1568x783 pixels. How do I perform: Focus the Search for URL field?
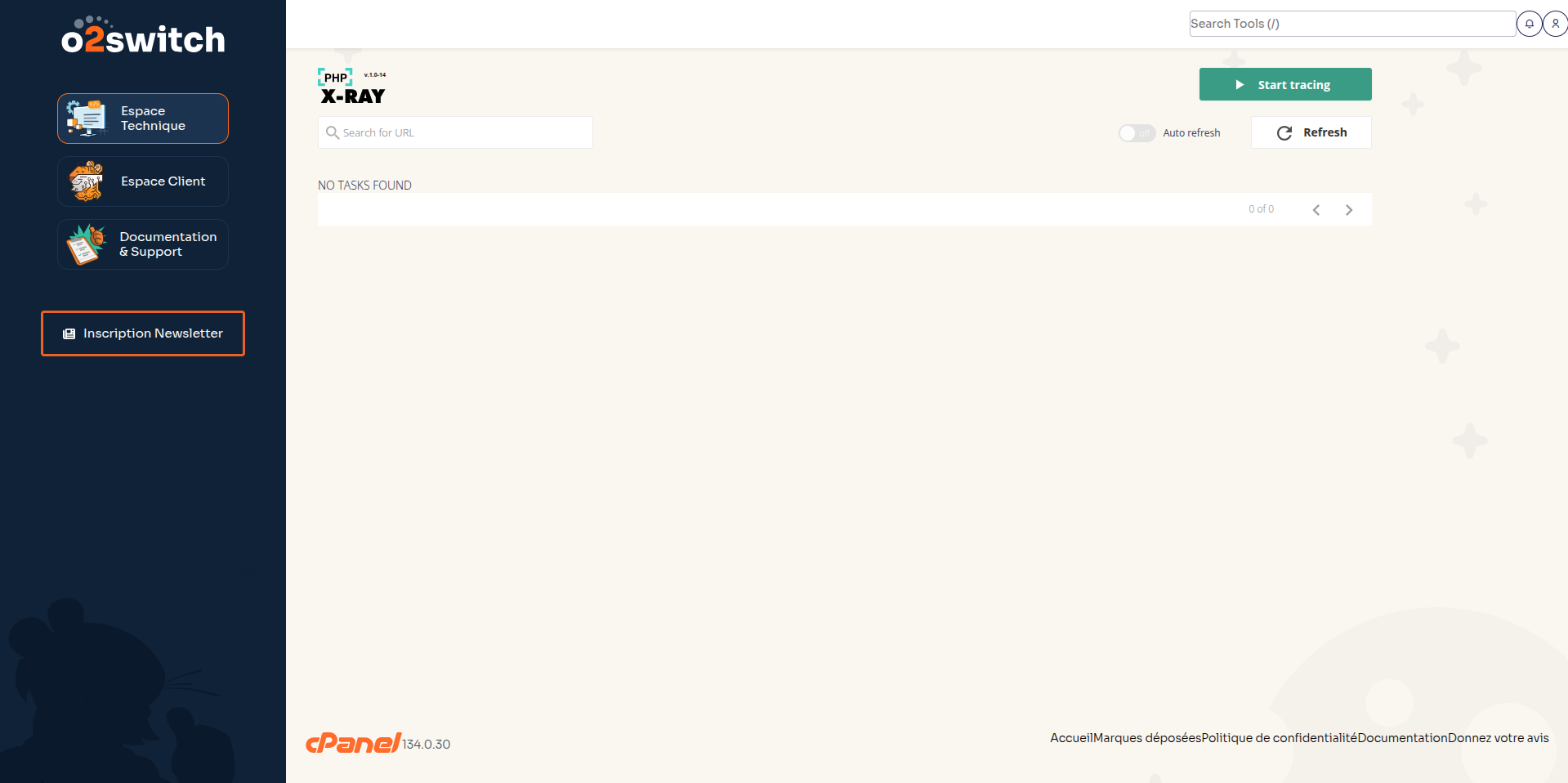coord(455,132)
